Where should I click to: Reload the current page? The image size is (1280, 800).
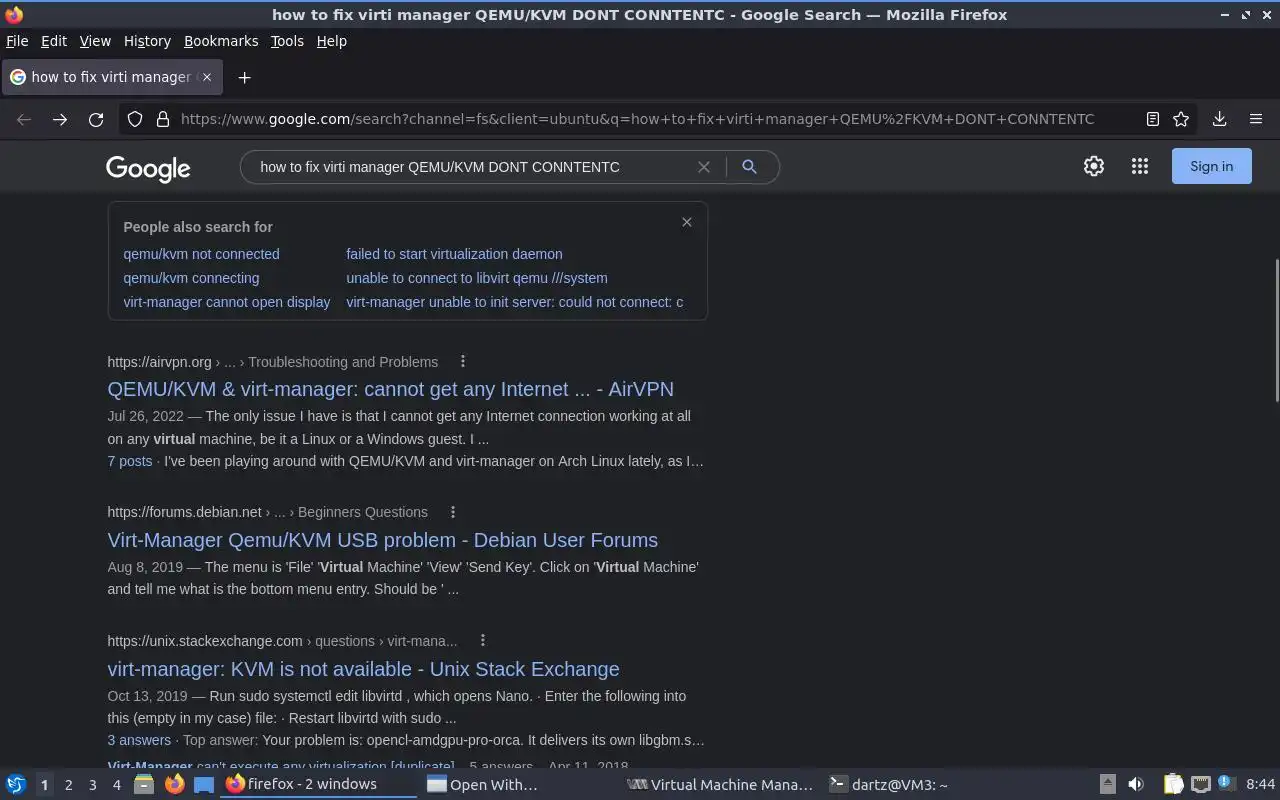pos(96,119)
